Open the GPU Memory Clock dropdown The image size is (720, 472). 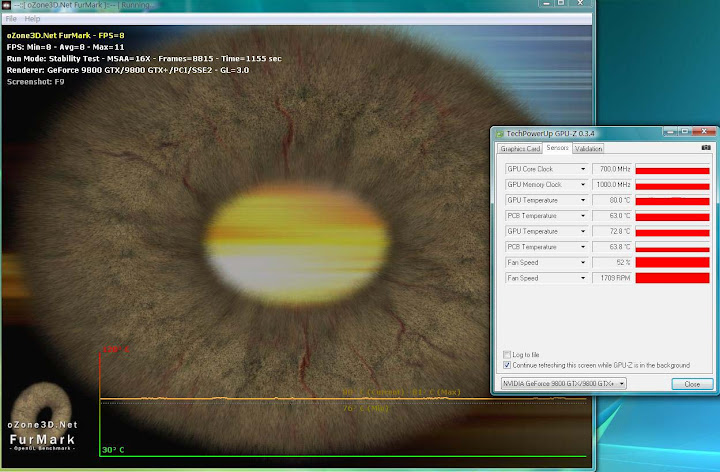tap(582, 185)
